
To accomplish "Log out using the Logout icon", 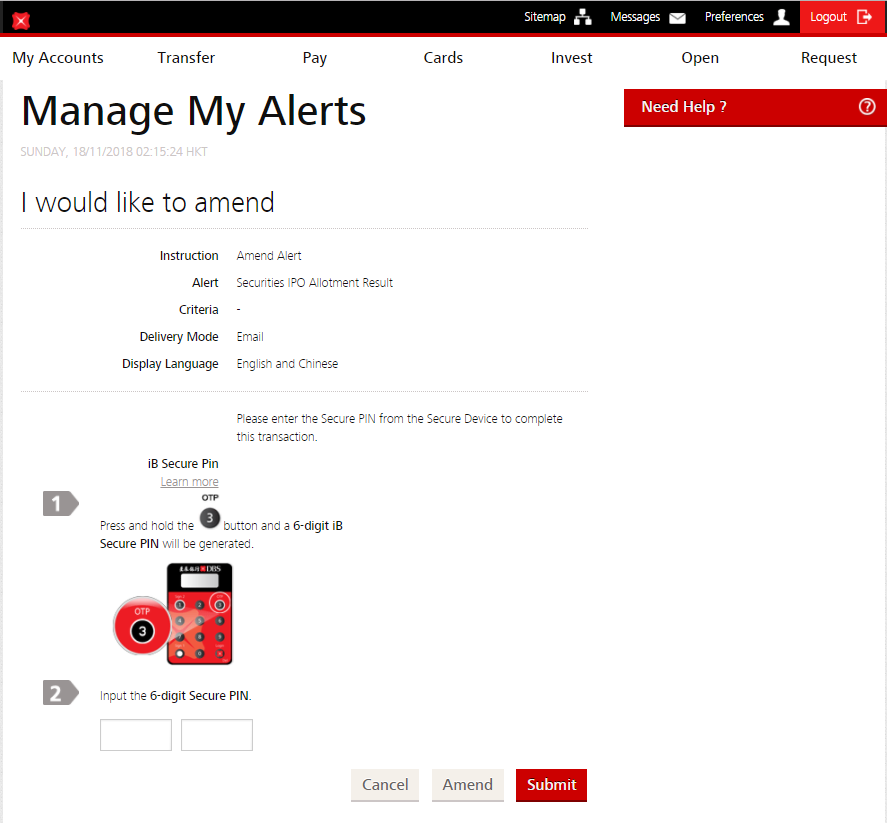I will pyautogui.click(x=864, y=17).
